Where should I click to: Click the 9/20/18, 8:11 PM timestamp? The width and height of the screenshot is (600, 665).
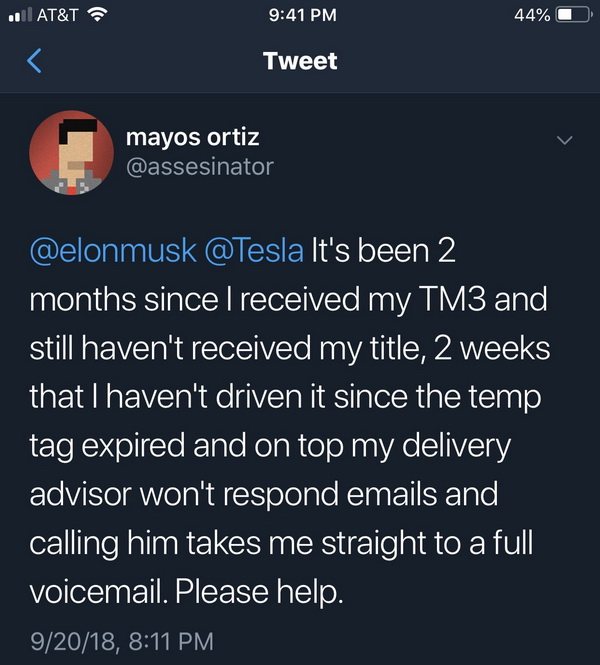[122, 641]
